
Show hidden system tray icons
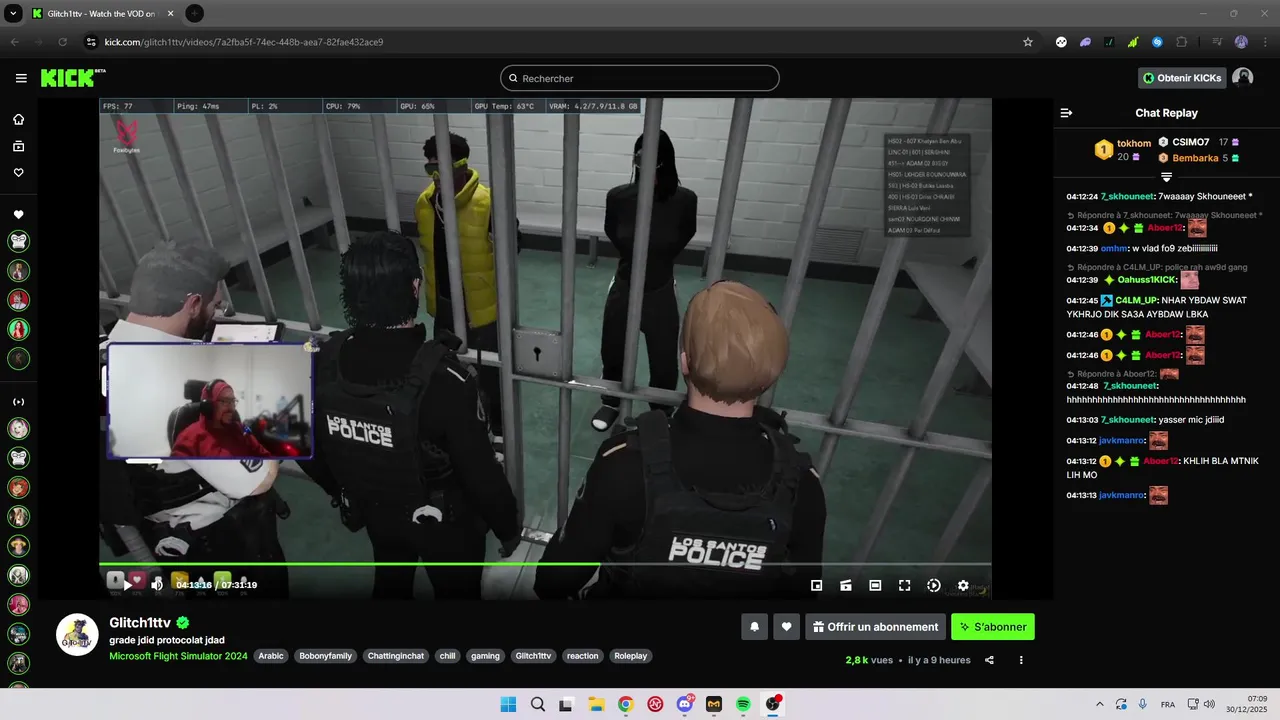(x=1100, y=704)
